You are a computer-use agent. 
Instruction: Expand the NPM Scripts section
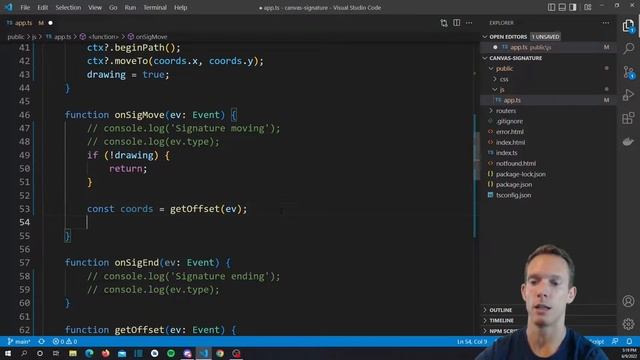tap(503, 331)
